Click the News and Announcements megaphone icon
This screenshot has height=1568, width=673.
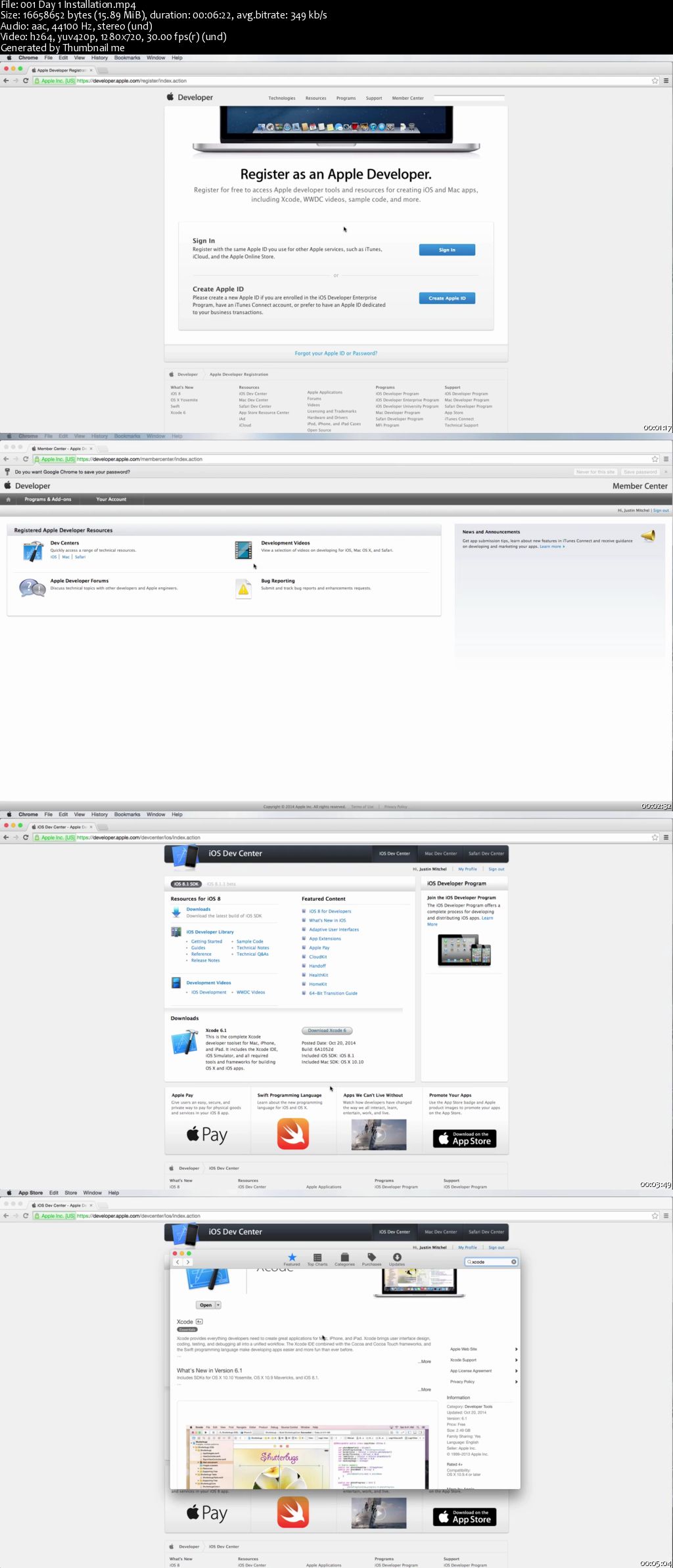(x=649, y=536)
